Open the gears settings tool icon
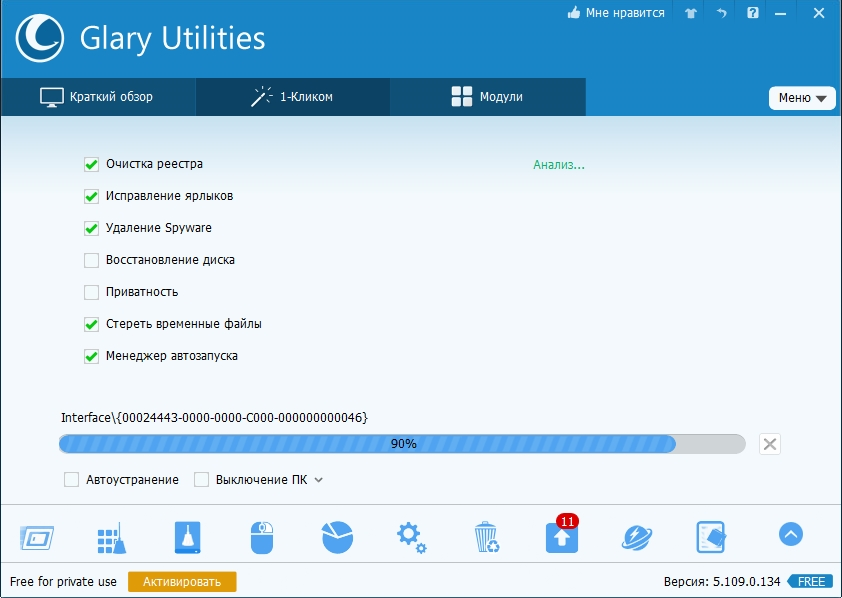The image size is (842, 598). (412, 537)
